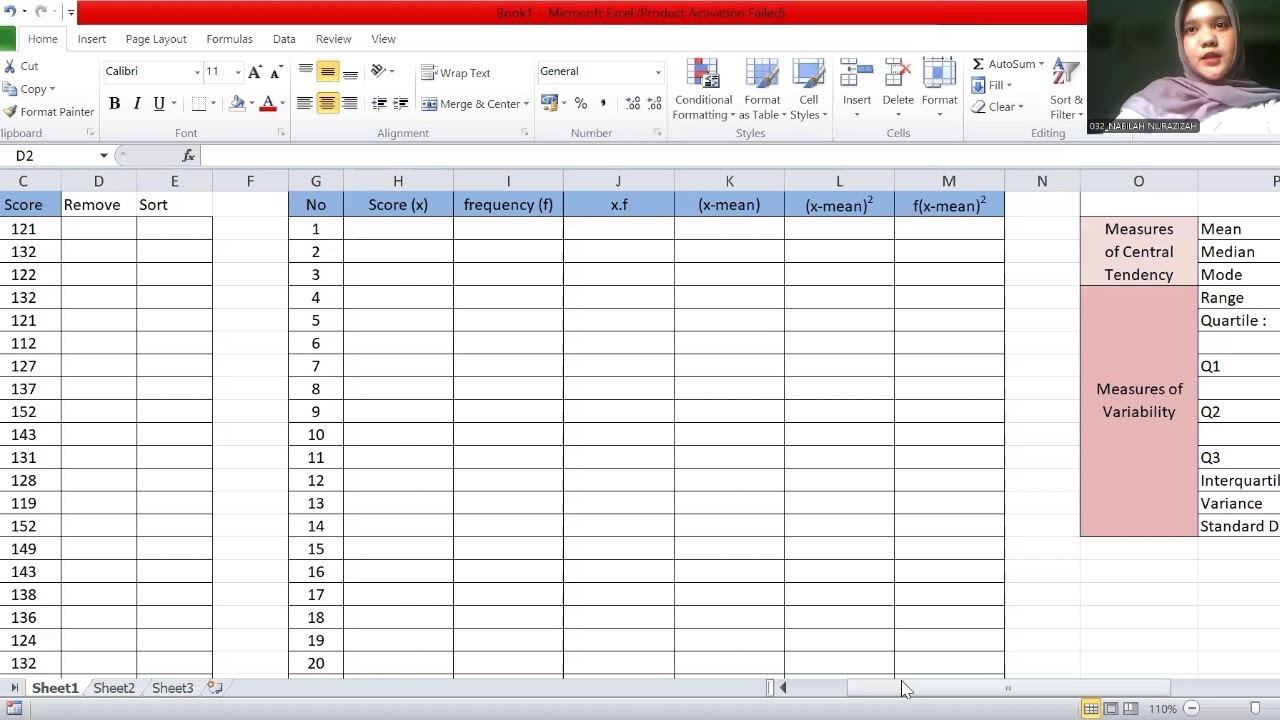Switch to Sheet3 tab
Image resolution: width=1280 pixels, height=720 pixels.
point(172,688)
